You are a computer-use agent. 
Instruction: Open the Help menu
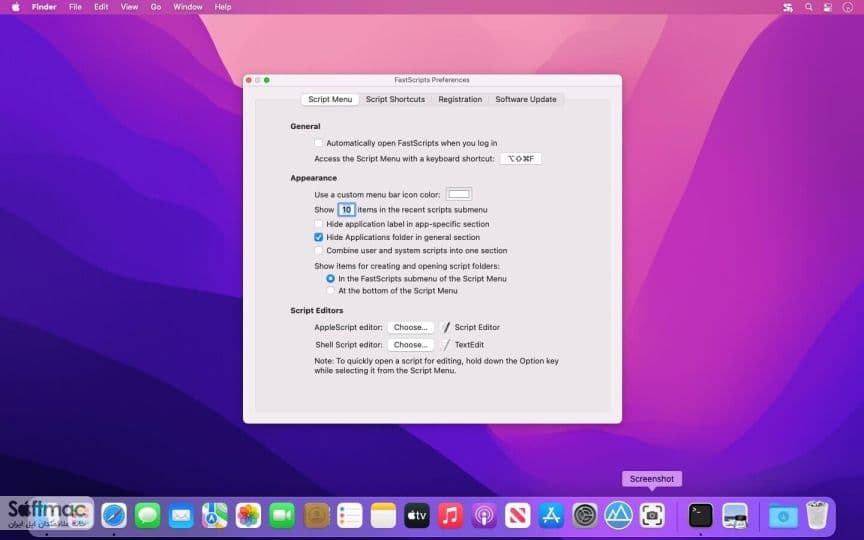click(223, 7)
